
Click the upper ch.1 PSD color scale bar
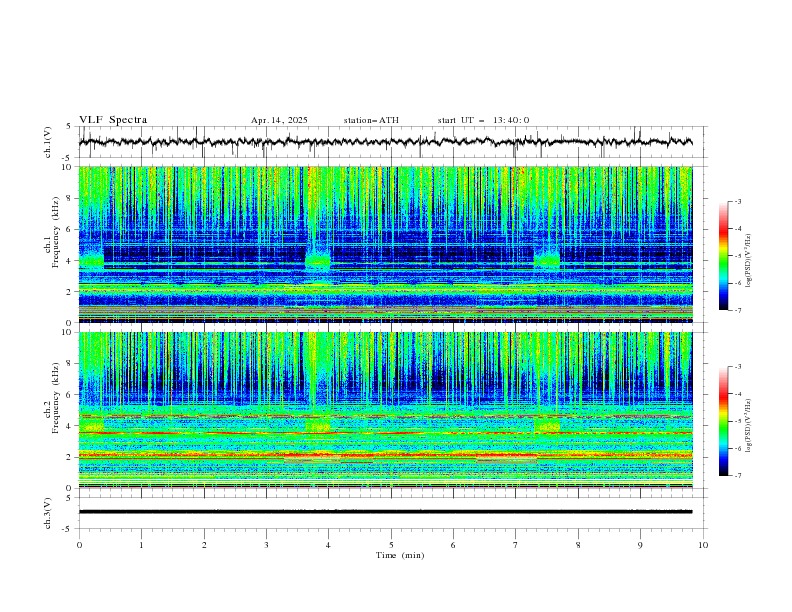coord(723,256)
